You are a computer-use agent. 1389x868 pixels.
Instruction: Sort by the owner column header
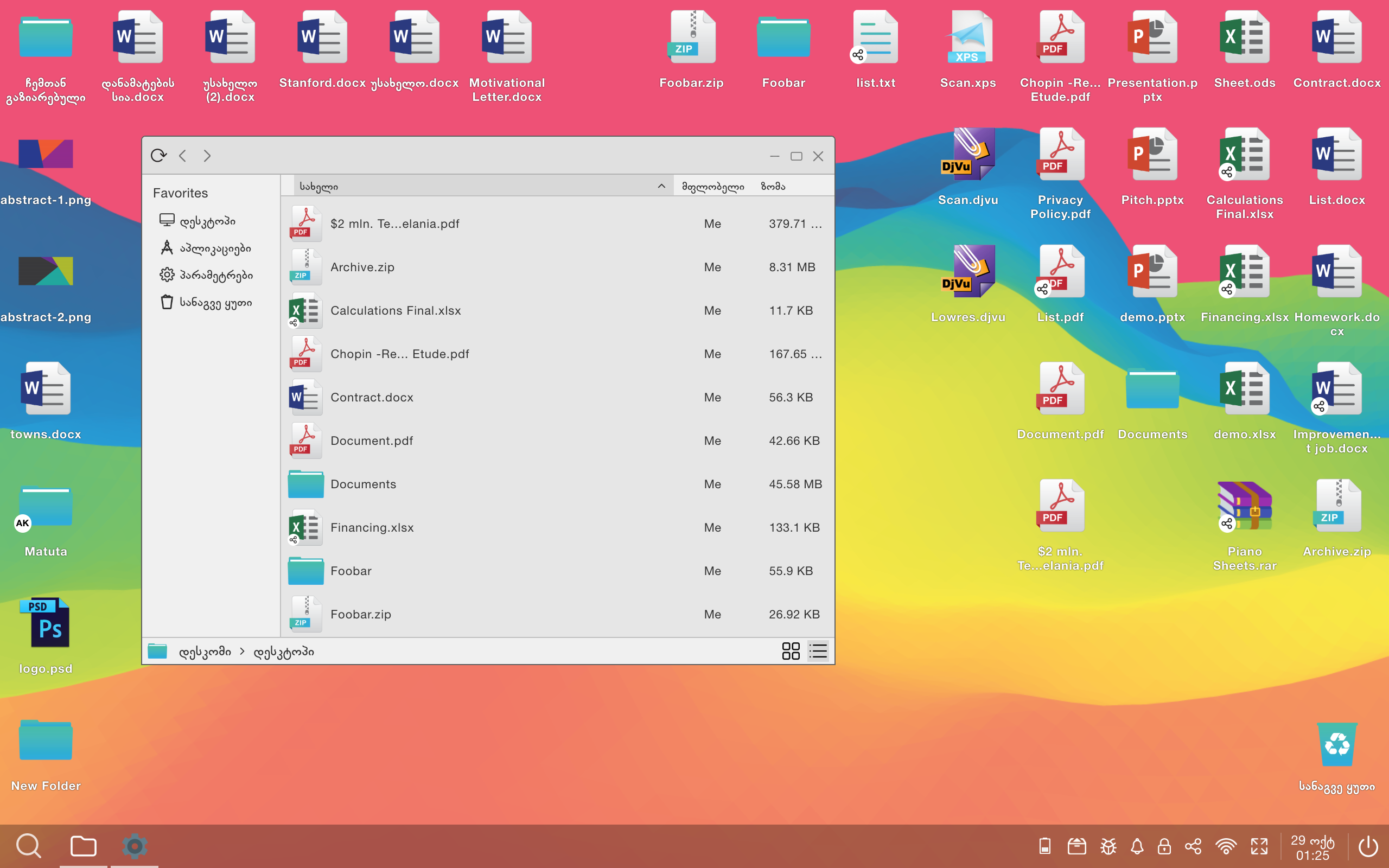713,186
